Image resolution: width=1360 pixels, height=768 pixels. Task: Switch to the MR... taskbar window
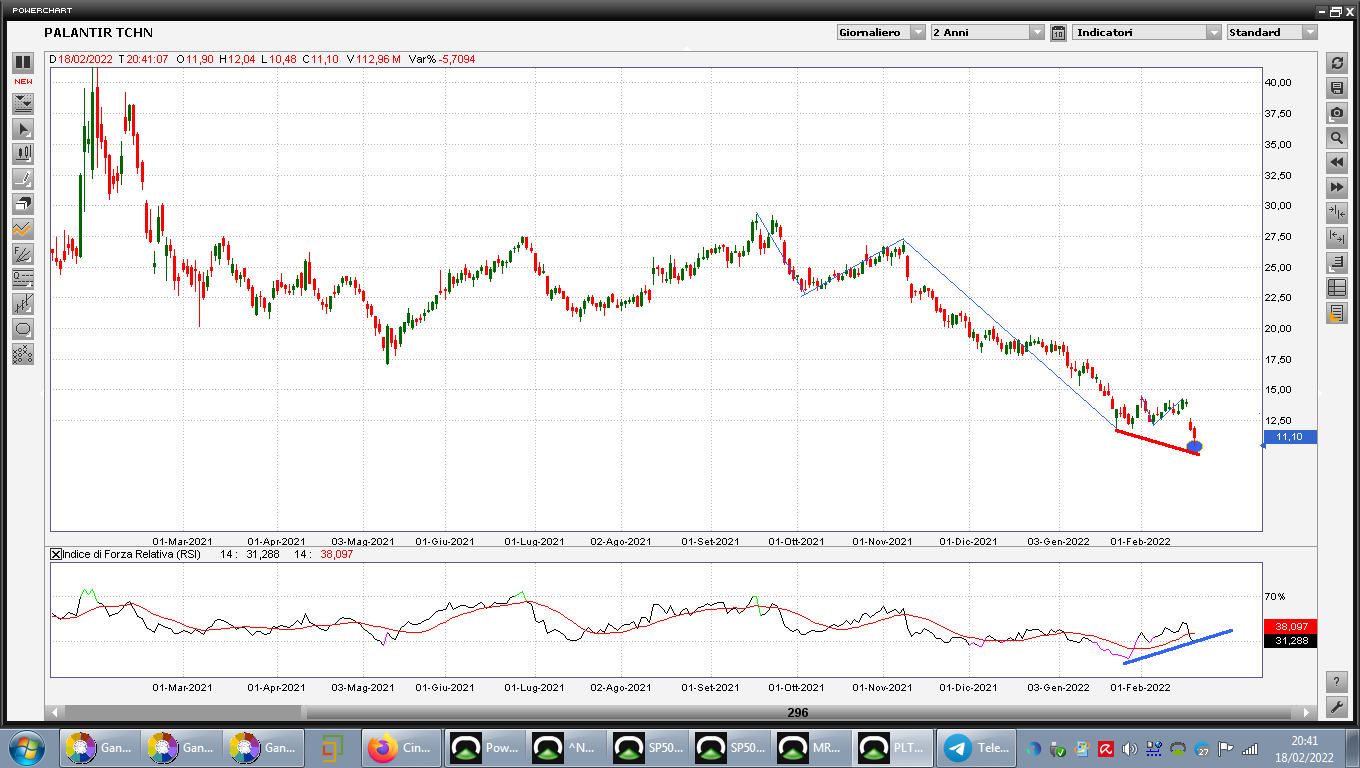coord(813,748)
